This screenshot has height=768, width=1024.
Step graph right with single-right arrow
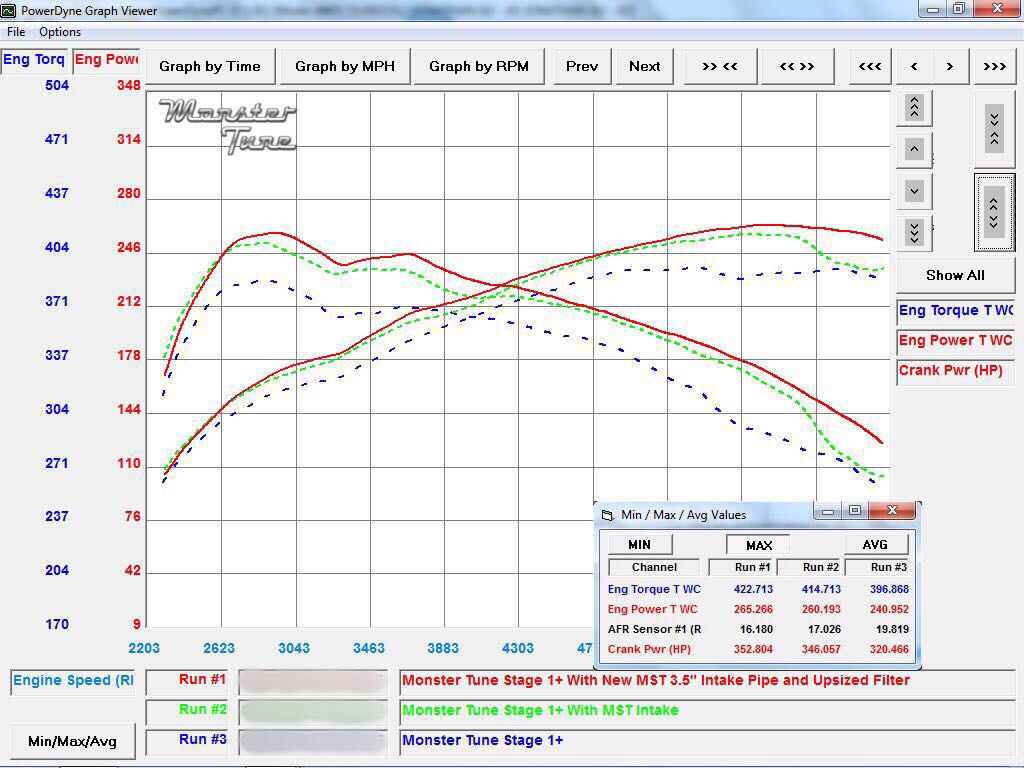coord(950,66)
